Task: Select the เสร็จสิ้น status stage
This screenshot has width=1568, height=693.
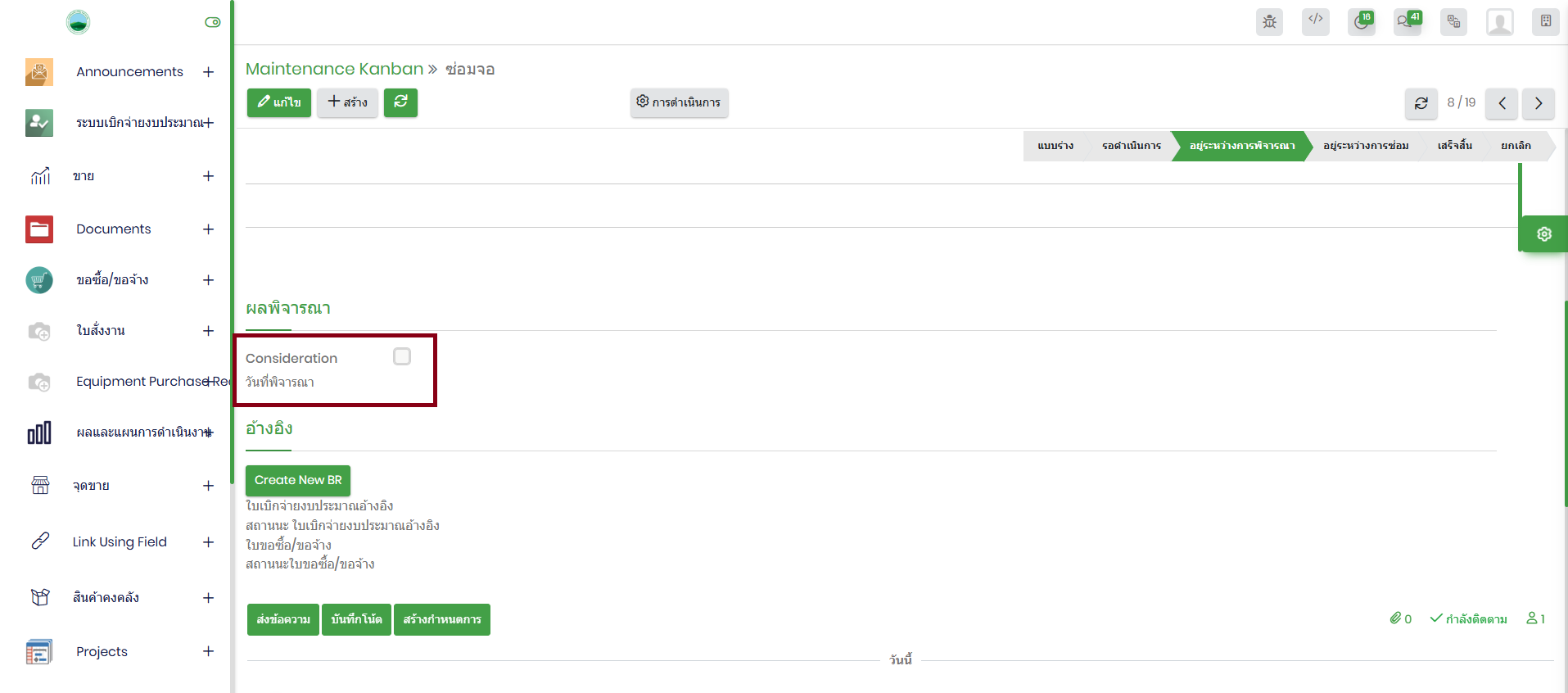Action: click(1454, 146)
